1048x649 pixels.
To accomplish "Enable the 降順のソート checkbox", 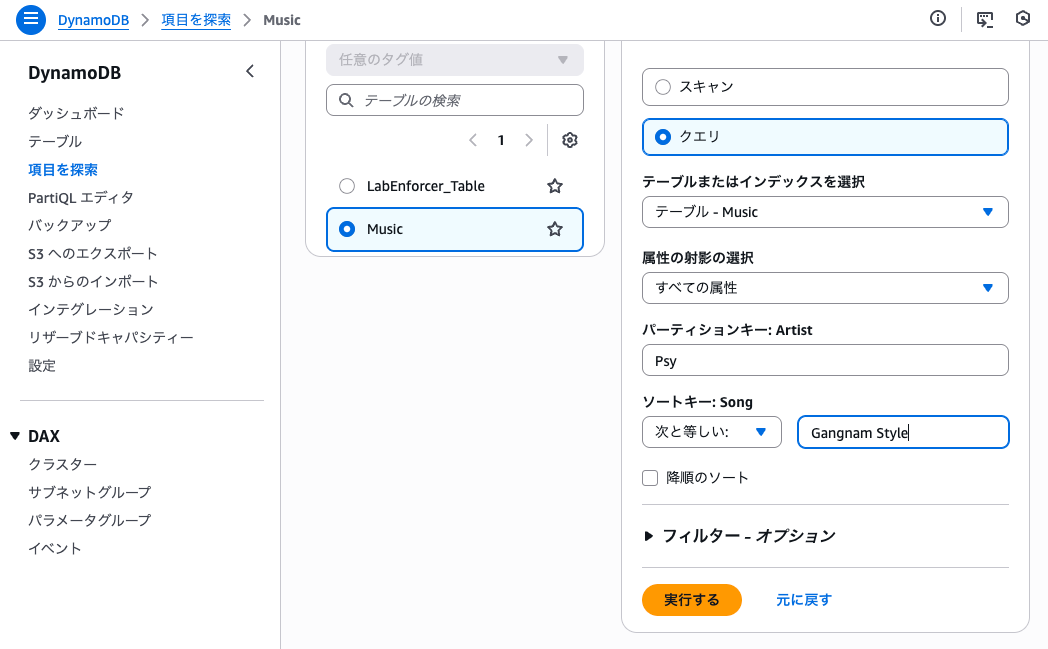I will (651, 478).
